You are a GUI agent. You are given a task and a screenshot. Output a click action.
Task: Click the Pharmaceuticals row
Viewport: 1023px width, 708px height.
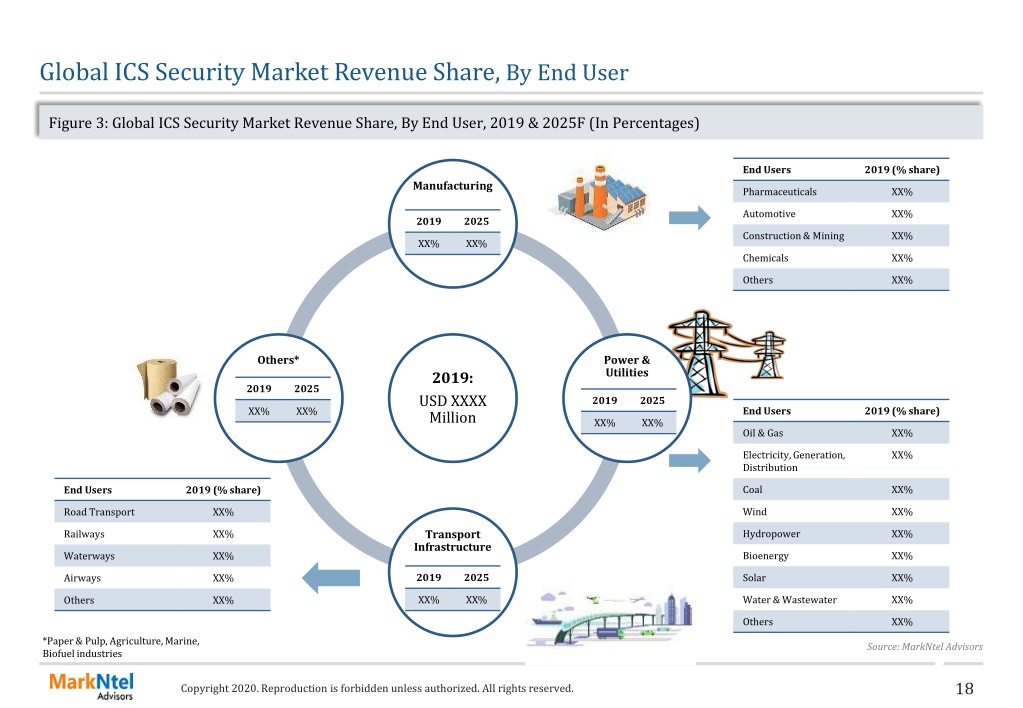841,192
